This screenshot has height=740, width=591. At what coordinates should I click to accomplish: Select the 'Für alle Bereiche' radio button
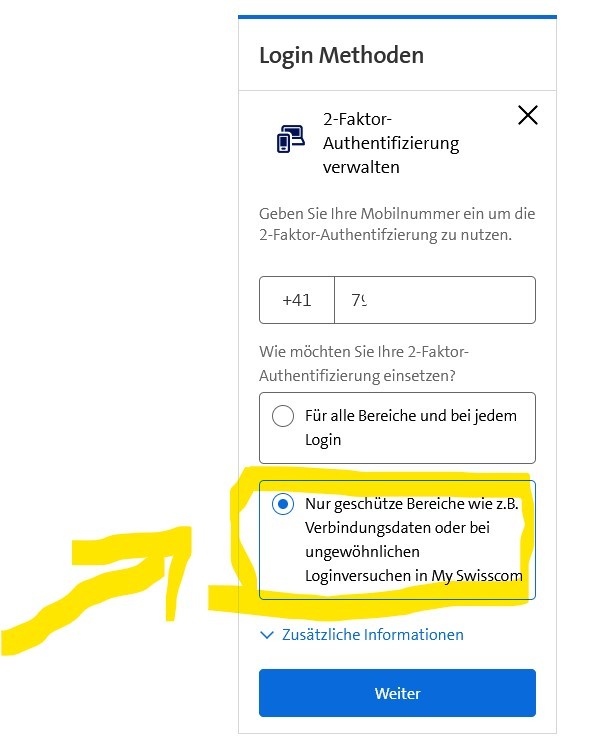[283, 416]
